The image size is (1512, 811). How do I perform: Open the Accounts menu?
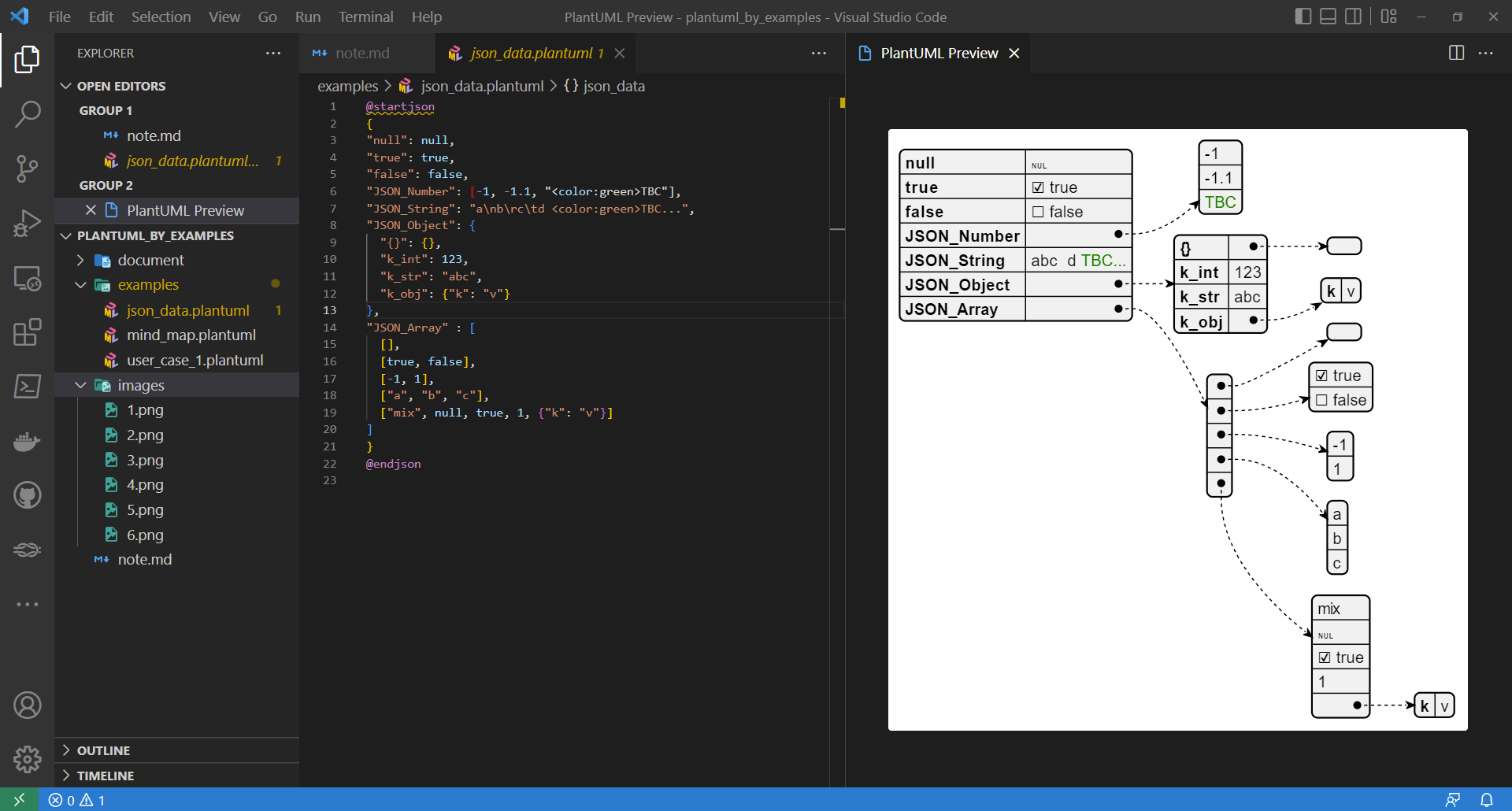point(27,705)
